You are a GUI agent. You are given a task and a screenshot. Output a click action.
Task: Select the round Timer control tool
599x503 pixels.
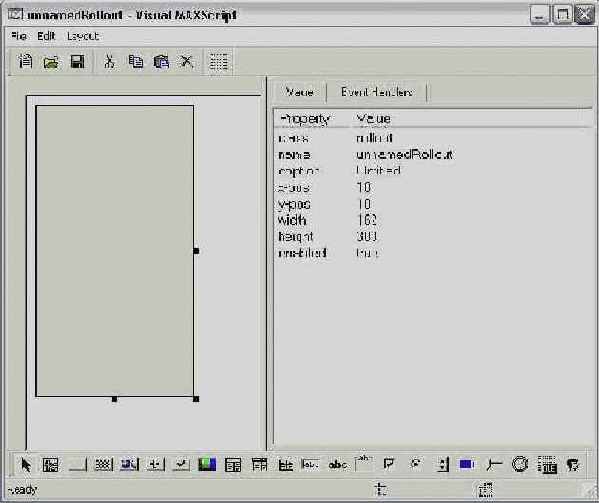pyautogui.click(x=520, y=464)
